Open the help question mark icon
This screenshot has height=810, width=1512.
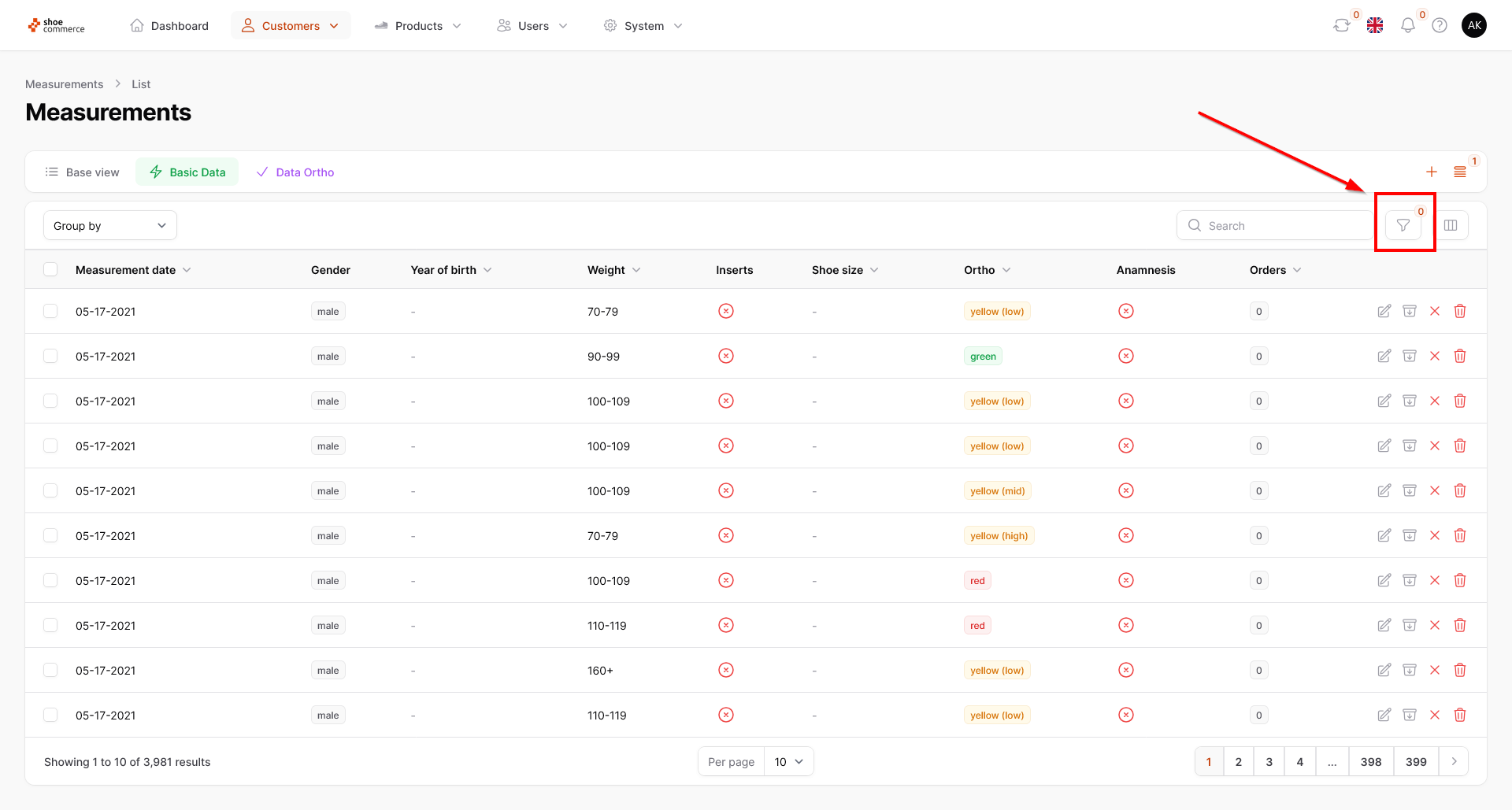point(1440,26)
